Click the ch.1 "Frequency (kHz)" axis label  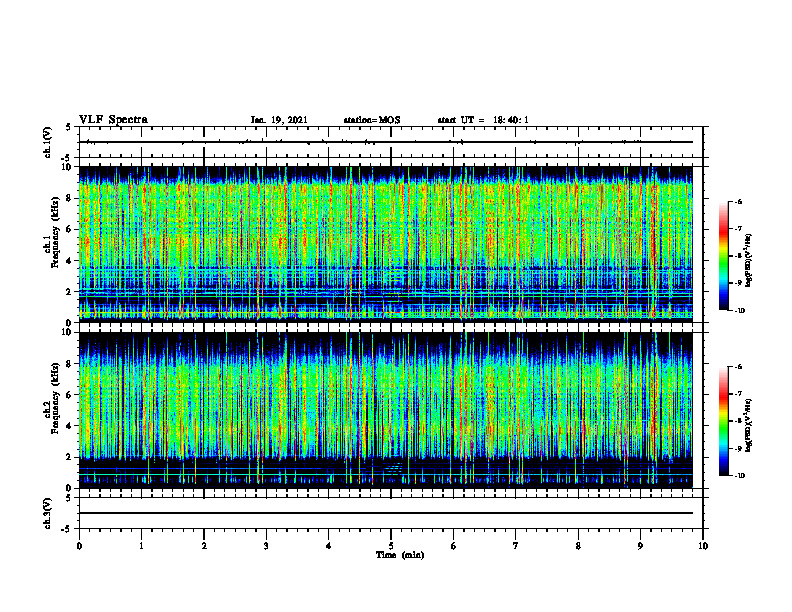53,230
